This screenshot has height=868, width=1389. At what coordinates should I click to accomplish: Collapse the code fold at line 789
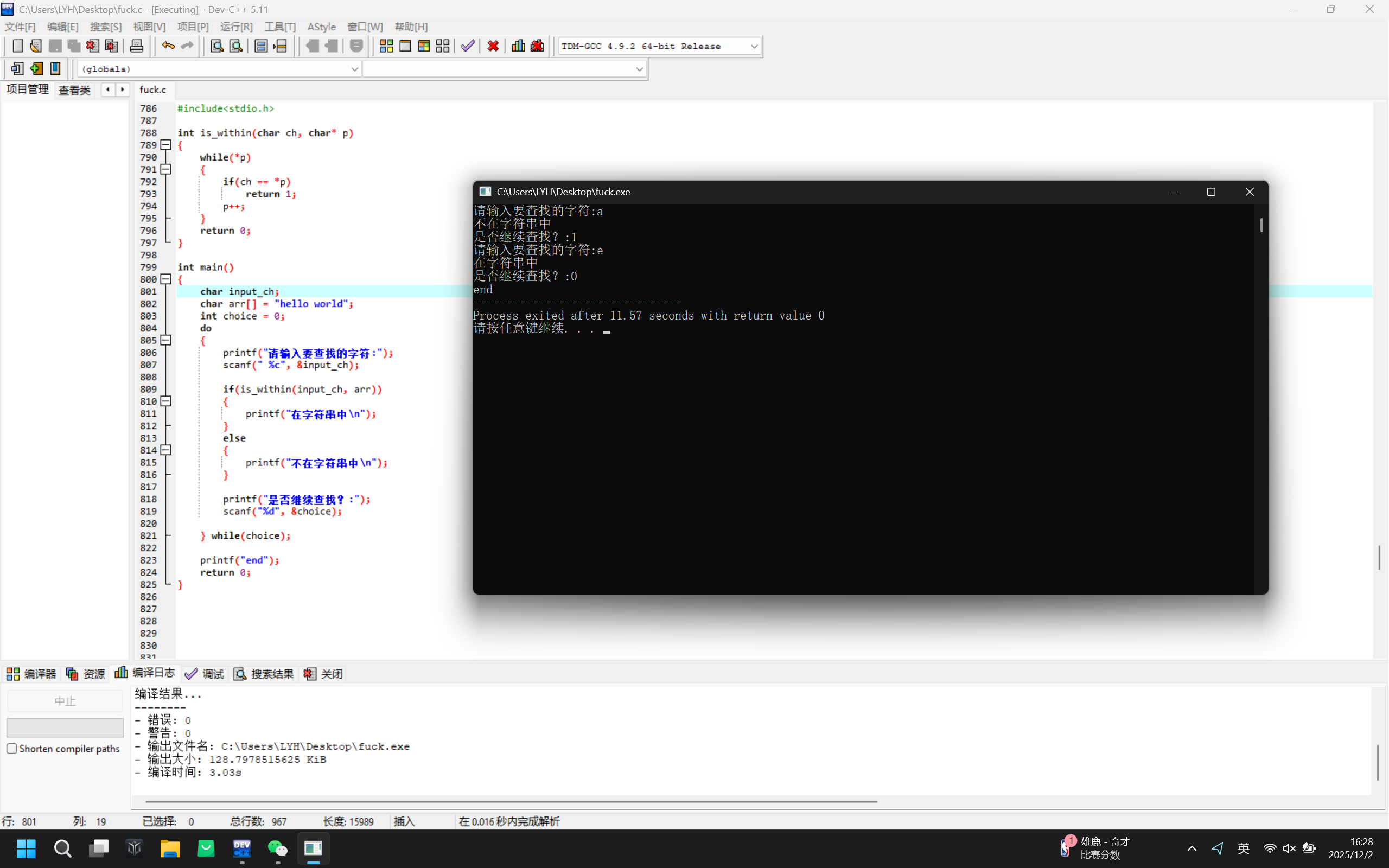click(166, 145)
